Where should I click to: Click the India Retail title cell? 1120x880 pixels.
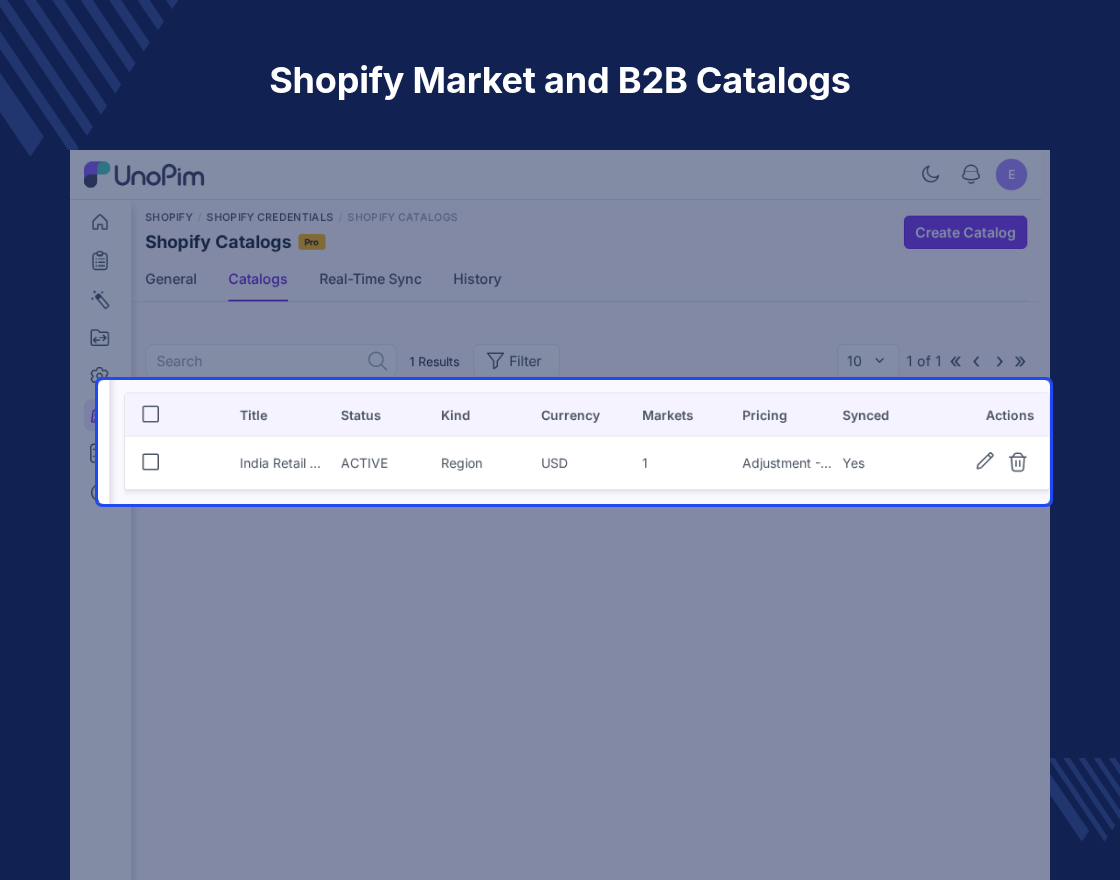[280, 464]
